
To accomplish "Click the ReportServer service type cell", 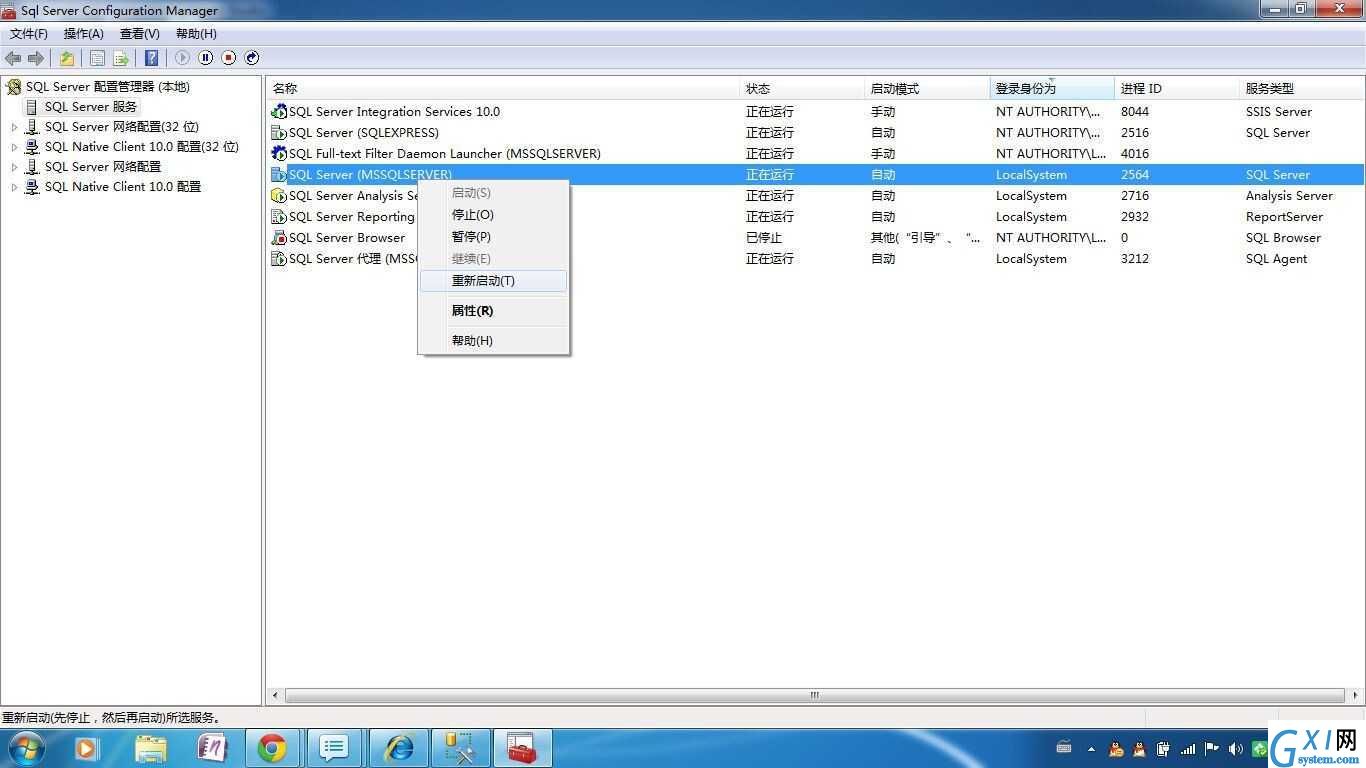I will (1284, 217).
